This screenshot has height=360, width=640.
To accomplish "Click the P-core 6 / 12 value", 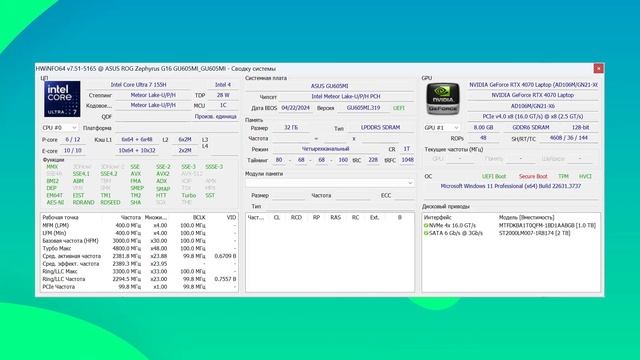I will coord(73,140).
